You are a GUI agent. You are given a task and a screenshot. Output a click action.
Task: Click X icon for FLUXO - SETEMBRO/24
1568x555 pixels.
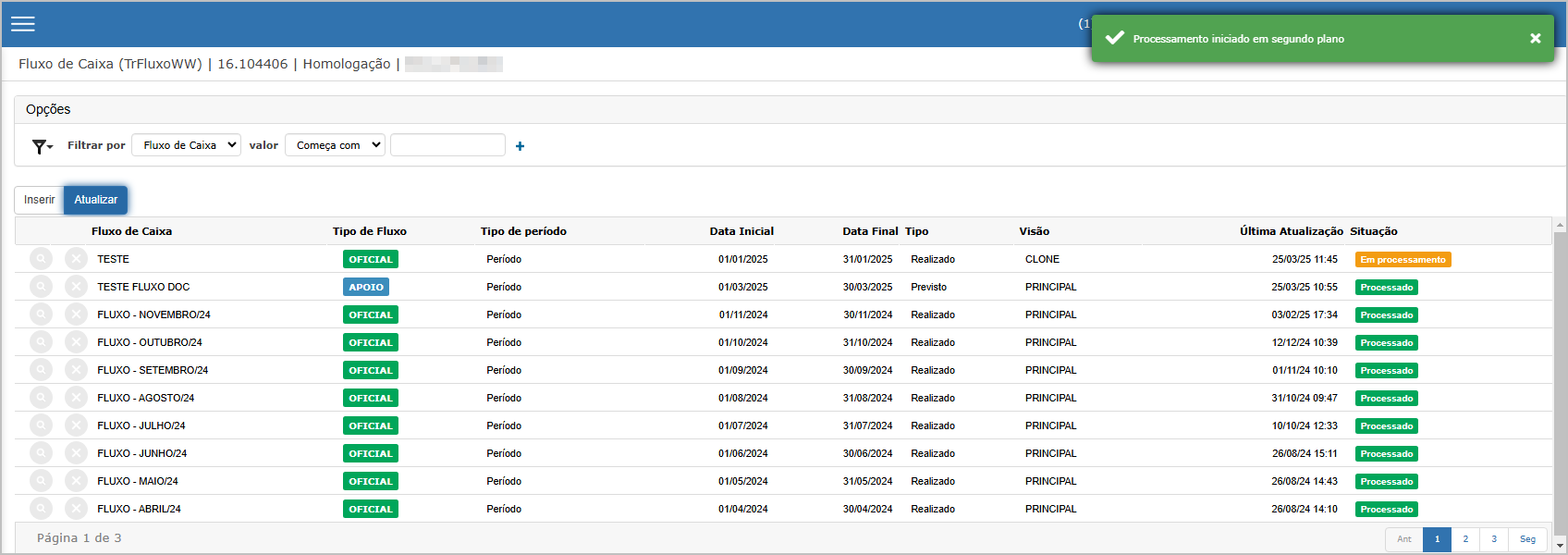[x=77, y=370]
